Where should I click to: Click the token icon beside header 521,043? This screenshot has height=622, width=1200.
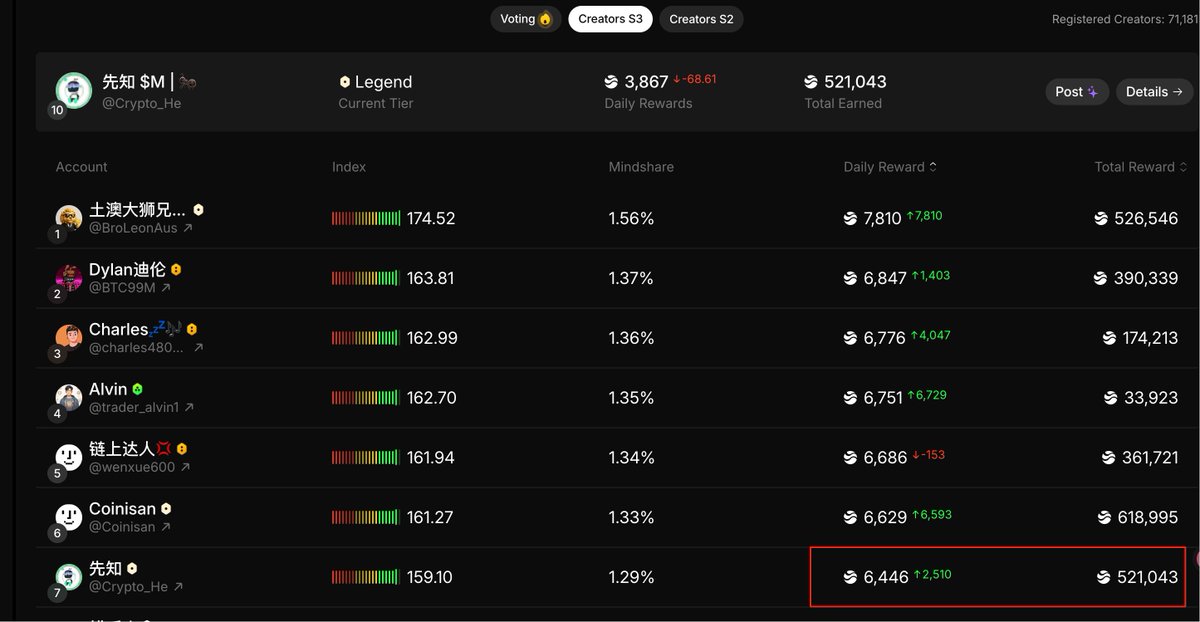[811, 82]
